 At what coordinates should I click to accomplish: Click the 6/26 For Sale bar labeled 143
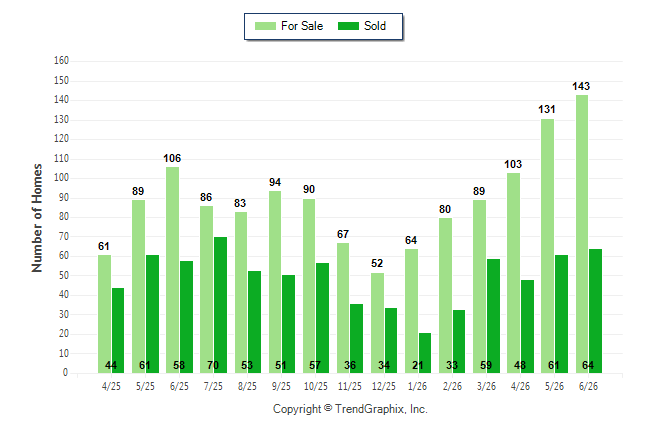tap(582, 234)
